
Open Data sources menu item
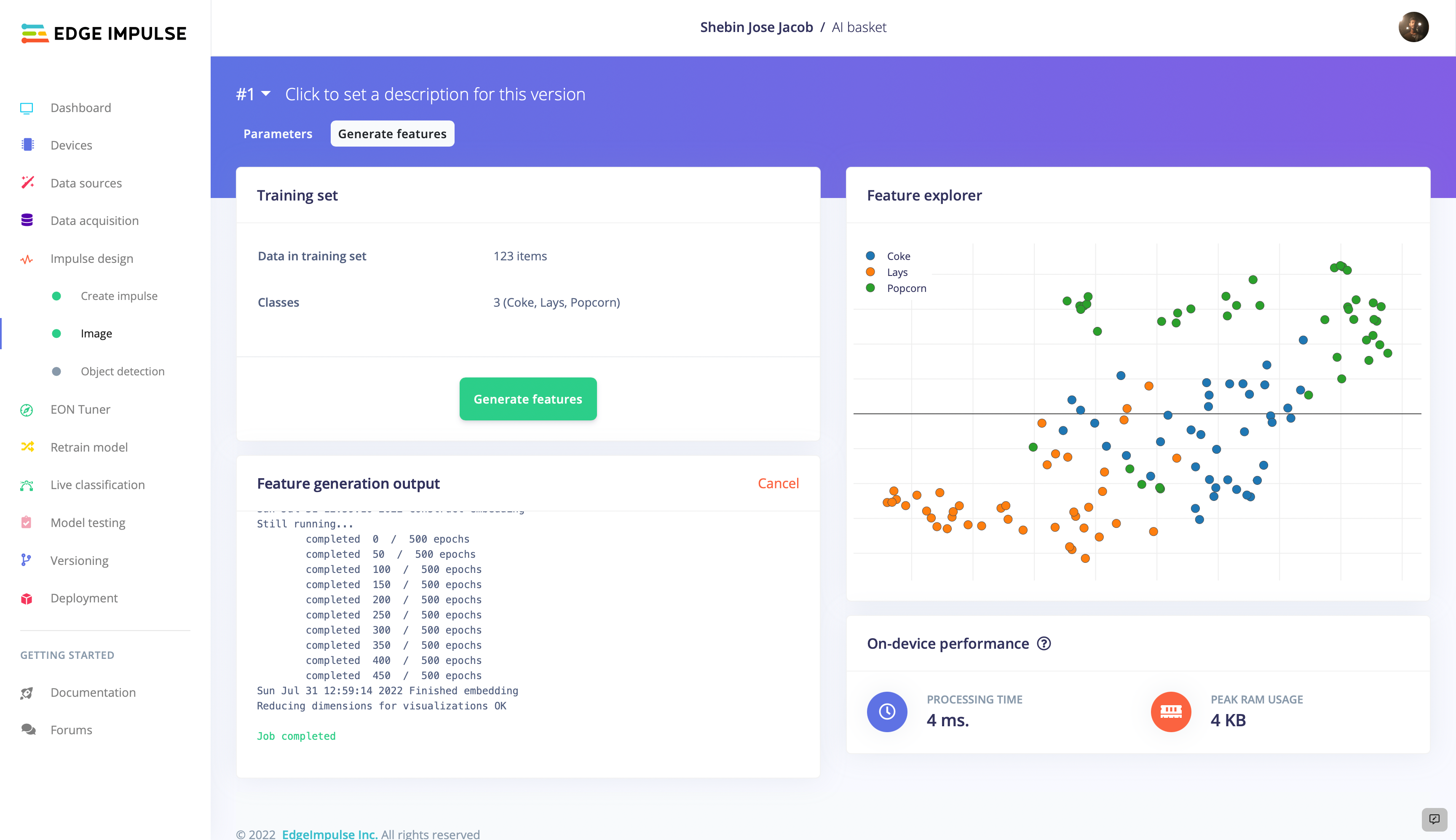86,184
